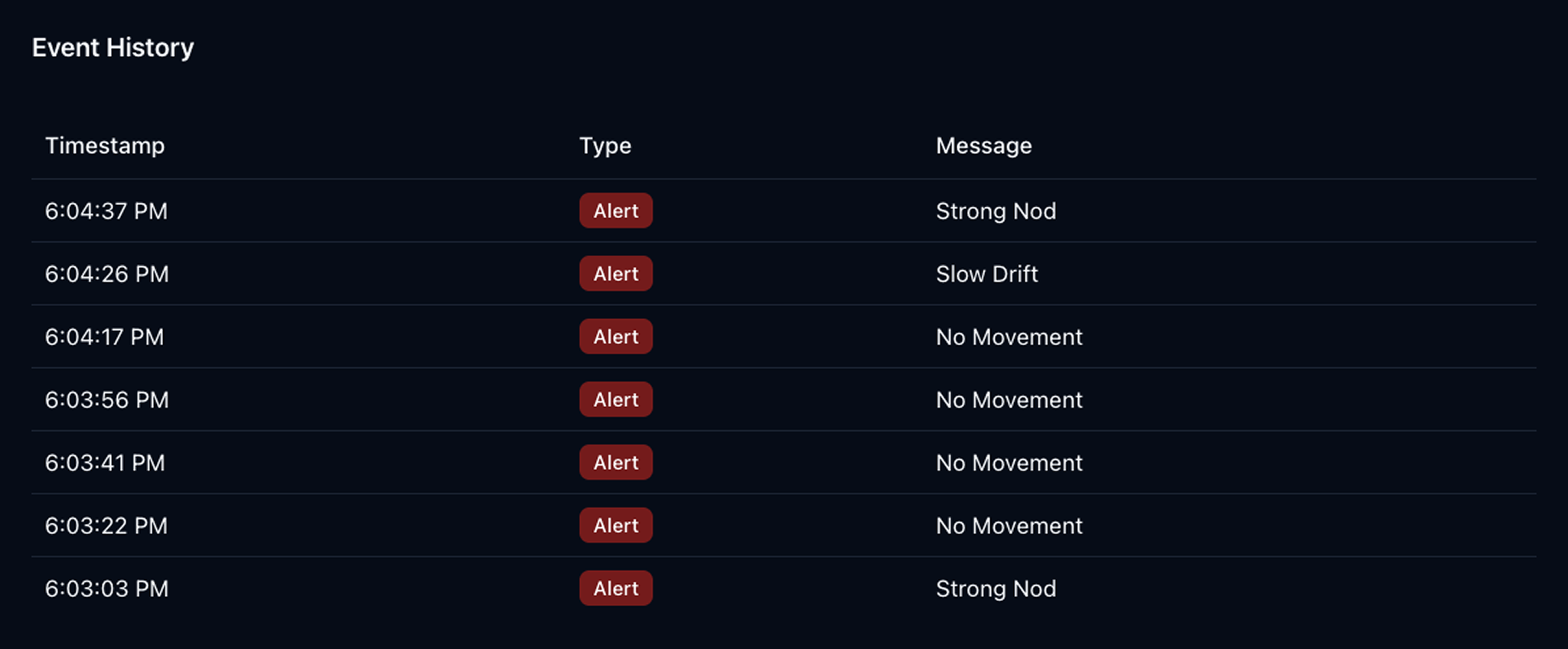The height and width of the screenshot is (649, 1568).
Task: Click the Type column header
Action: coord(605,145)
